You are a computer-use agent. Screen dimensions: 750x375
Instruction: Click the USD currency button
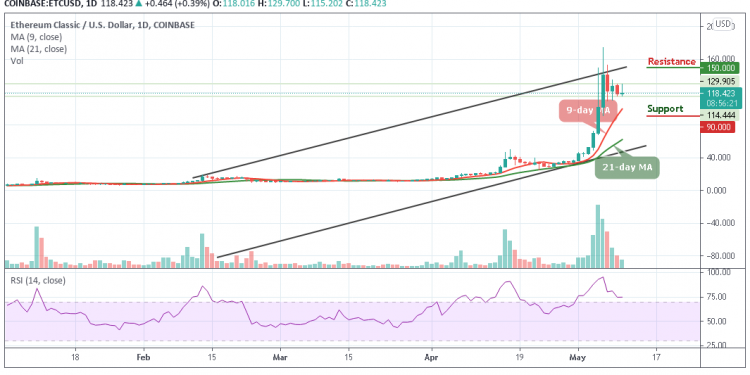click(722, 24)
